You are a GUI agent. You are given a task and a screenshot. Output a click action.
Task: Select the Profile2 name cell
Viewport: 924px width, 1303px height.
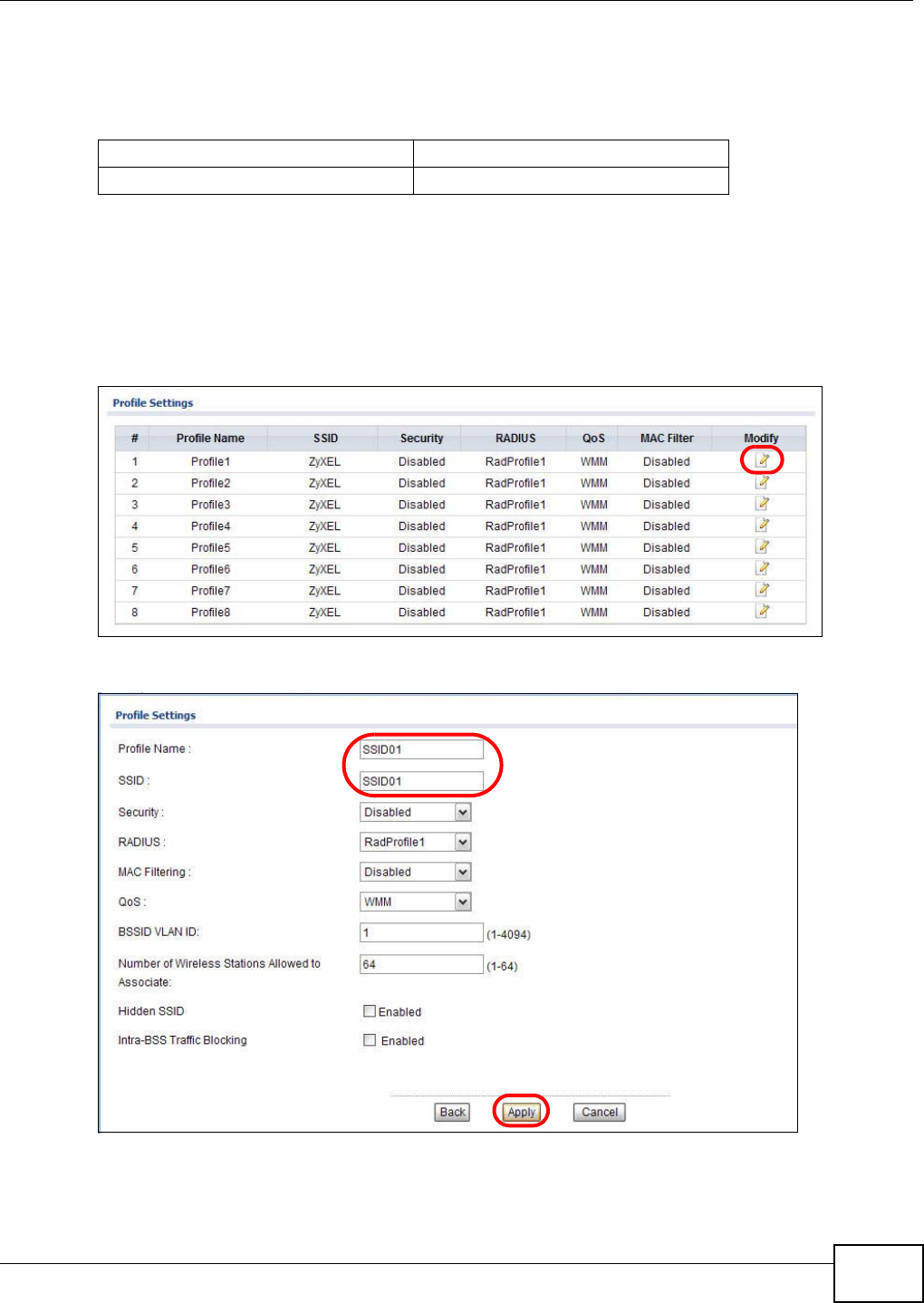pos(210,483)
